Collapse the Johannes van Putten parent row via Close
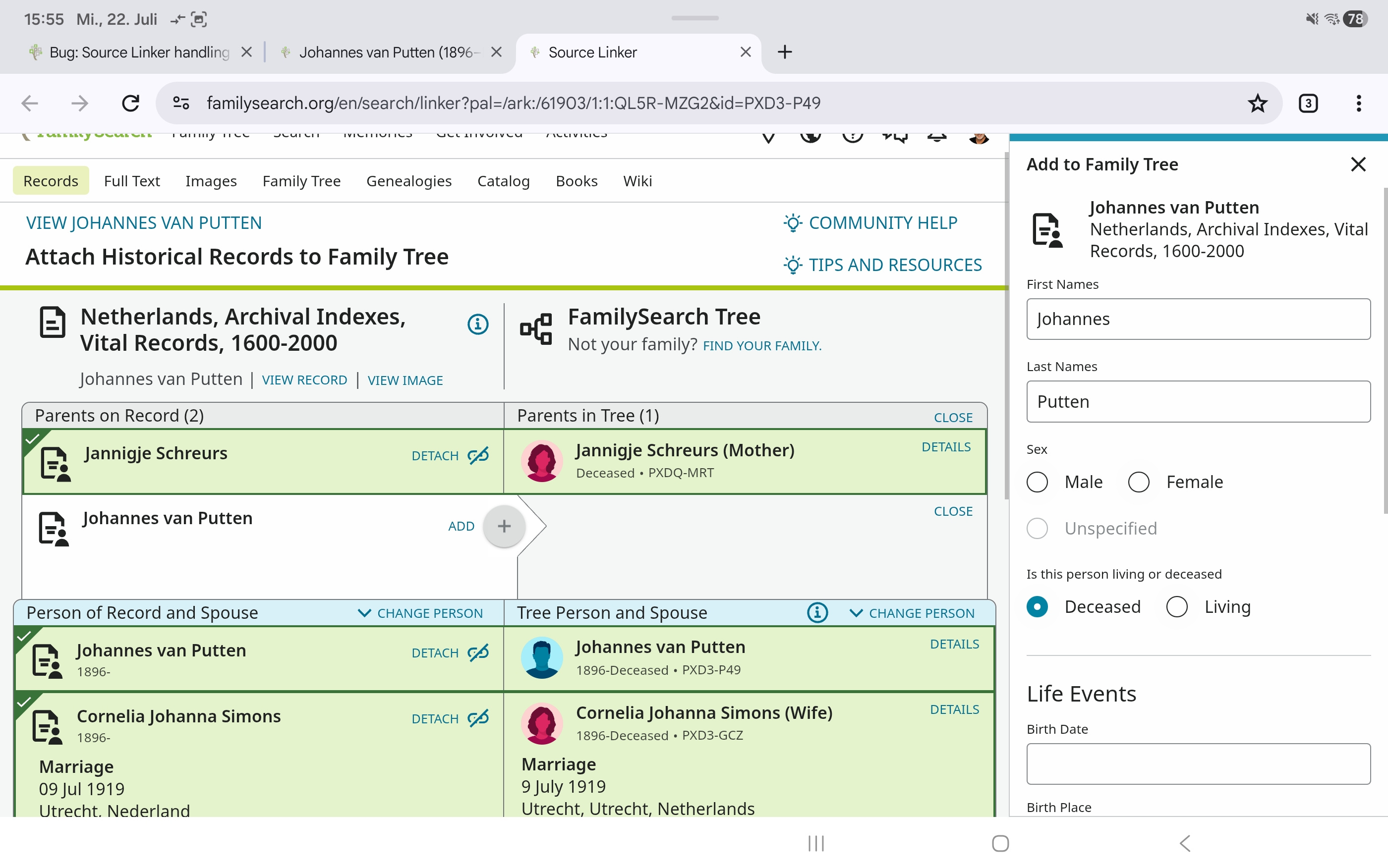 pos(953,511)
